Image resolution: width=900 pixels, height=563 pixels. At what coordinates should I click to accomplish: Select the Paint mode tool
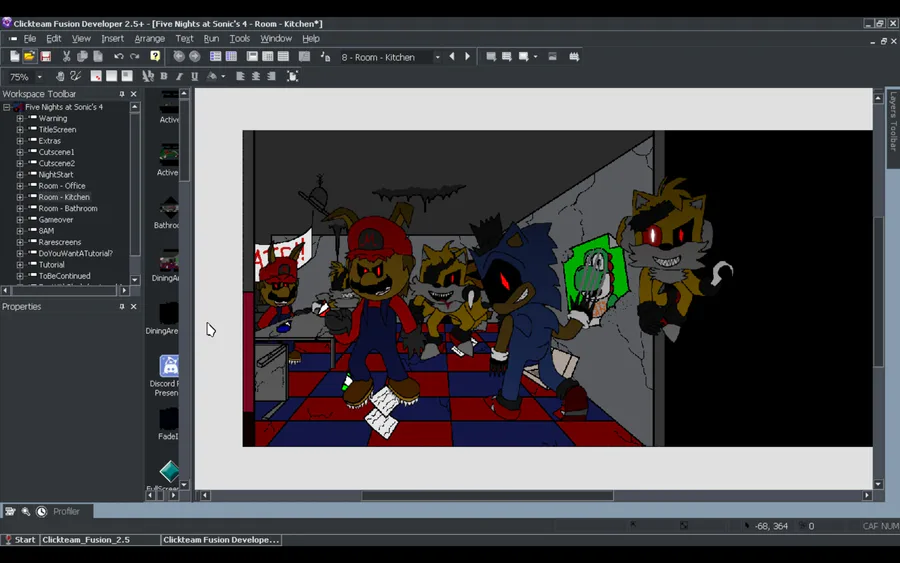75,76
